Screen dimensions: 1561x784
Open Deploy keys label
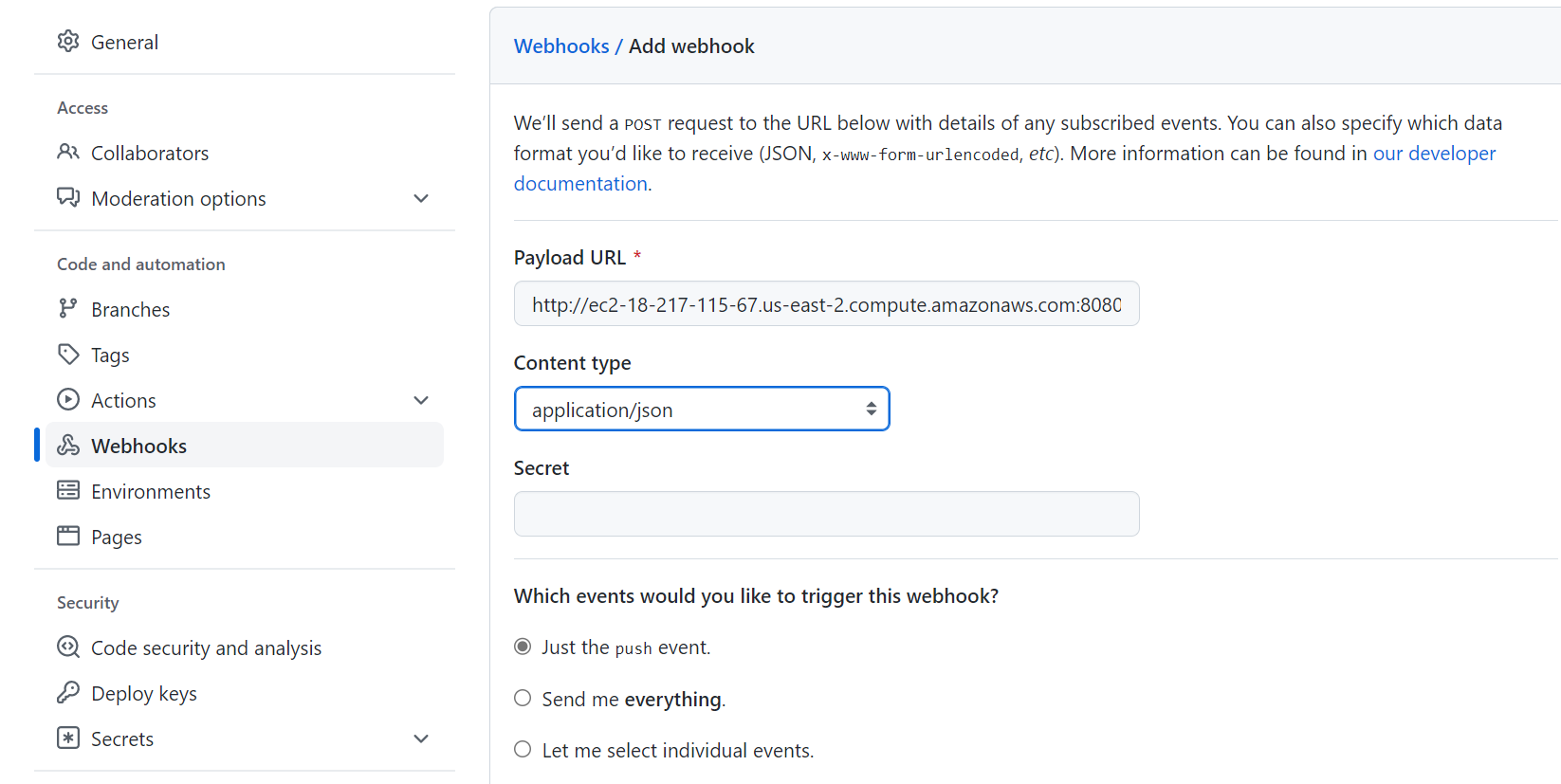tap(144, 694)
